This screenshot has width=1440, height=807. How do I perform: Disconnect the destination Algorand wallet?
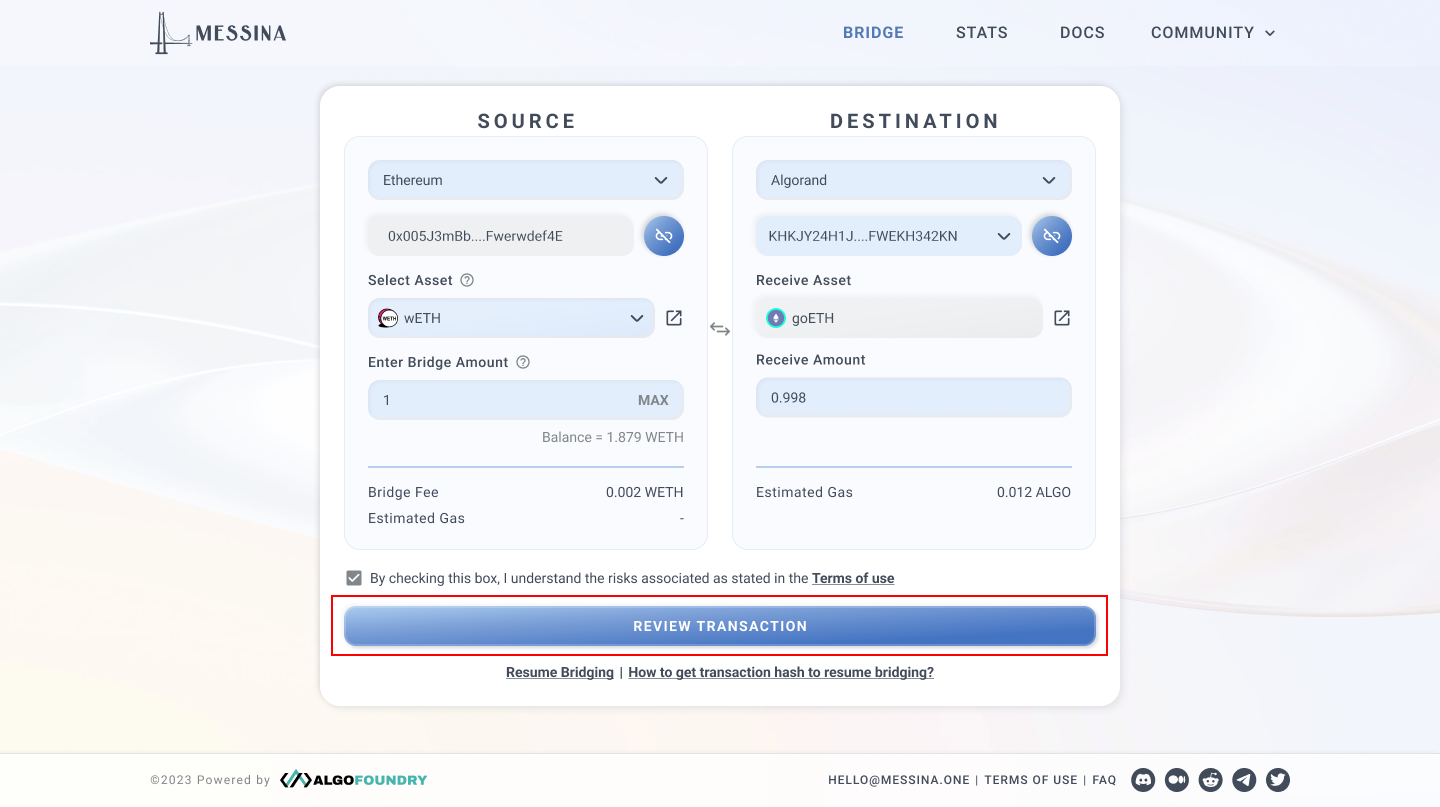(x=1051, y=236)
